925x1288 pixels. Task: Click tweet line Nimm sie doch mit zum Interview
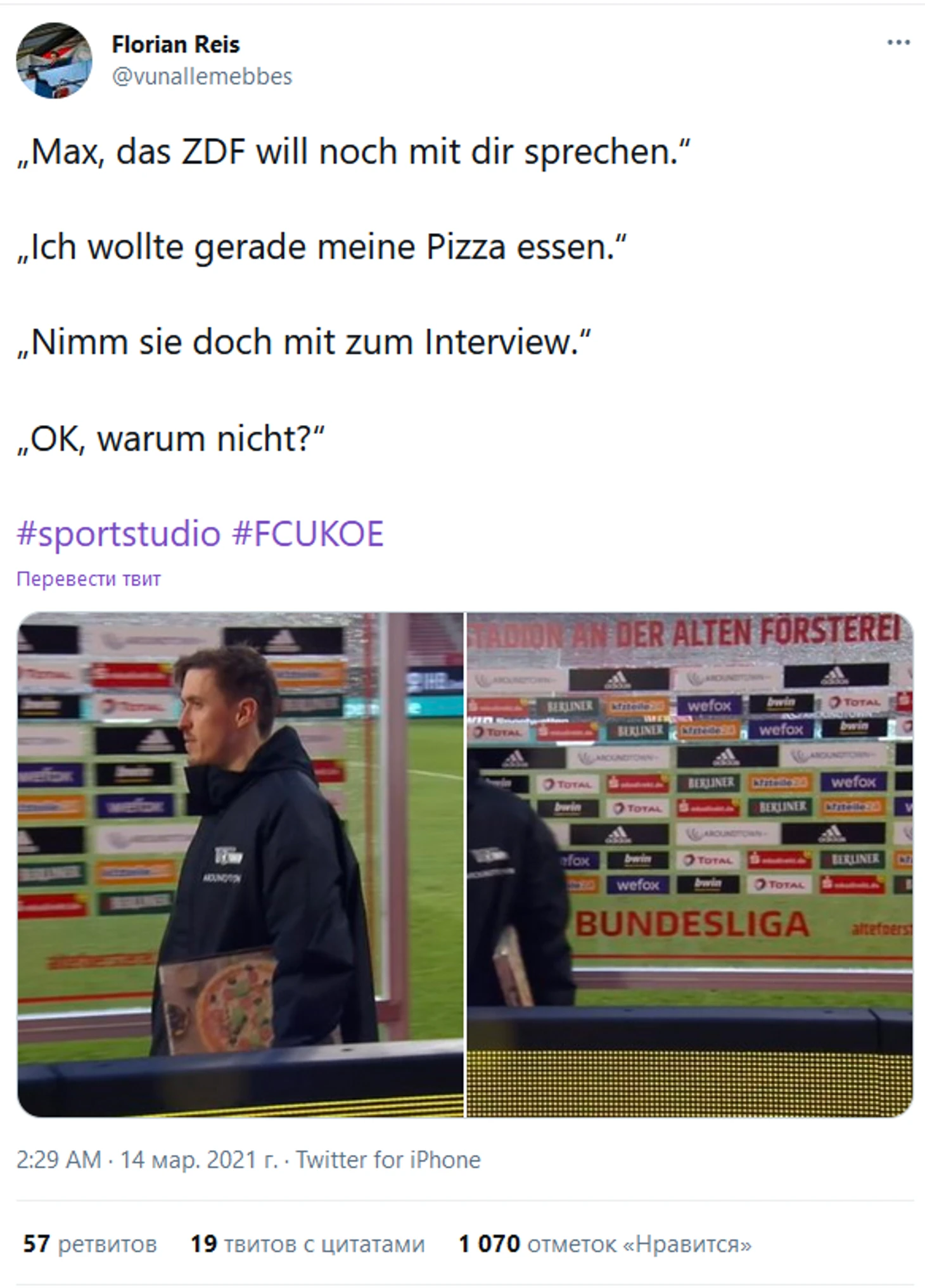pyautogui.click(x=304, y=342)
